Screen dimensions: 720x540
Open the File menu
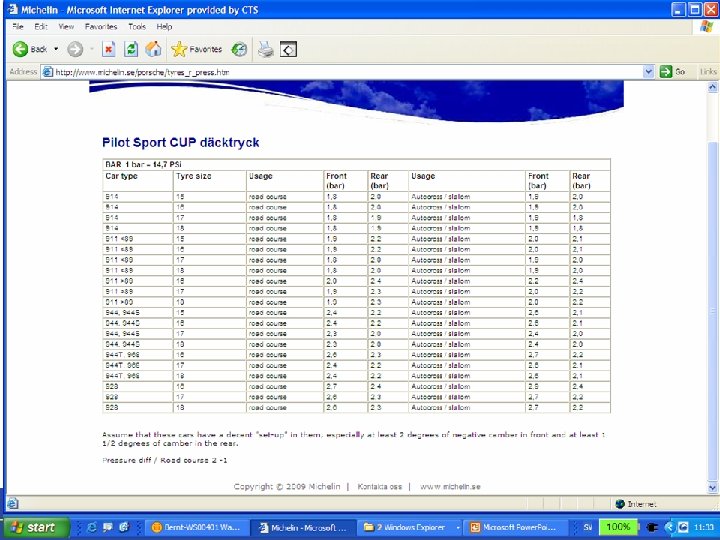tap(17, 27)
